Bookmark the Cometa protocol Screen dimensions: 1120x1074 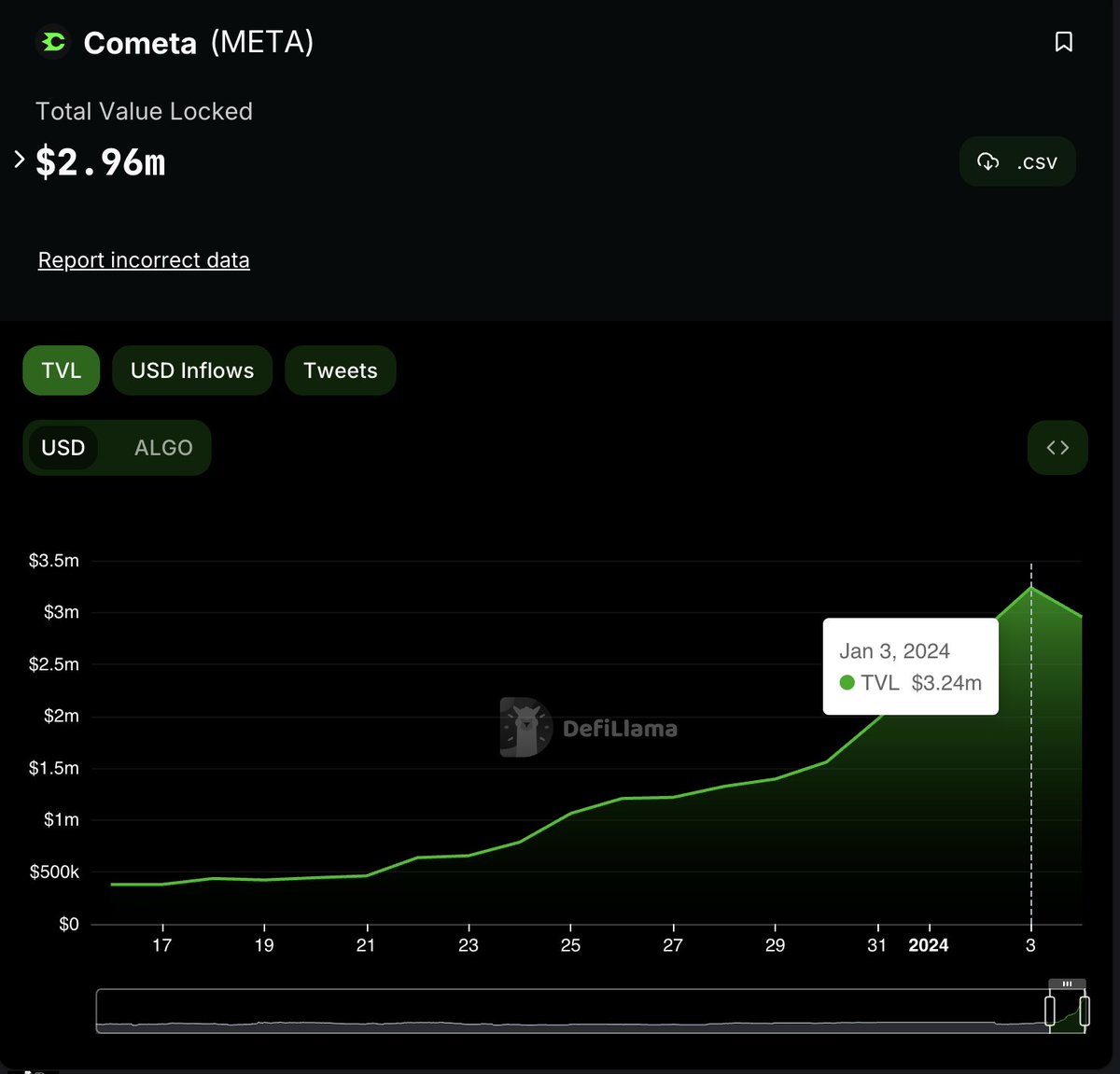click(x=1063, y=42)
